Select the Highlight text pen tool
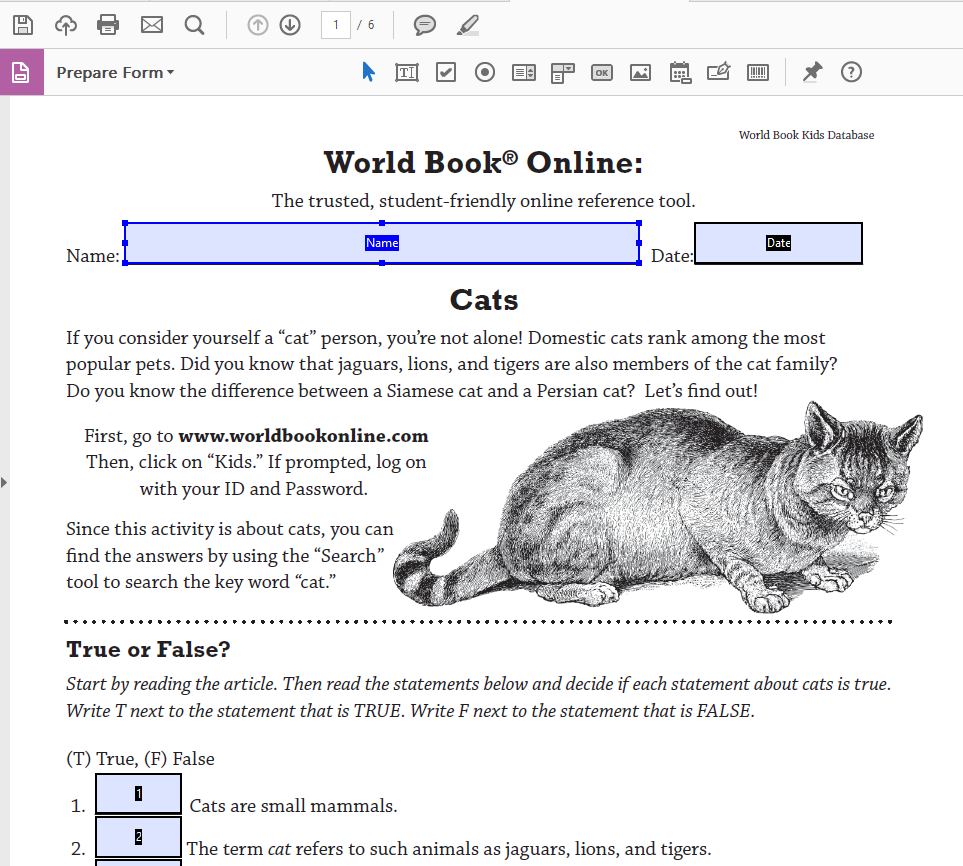Image resolution: width=963 pixels, height=866 pixels. coord(468,25)
